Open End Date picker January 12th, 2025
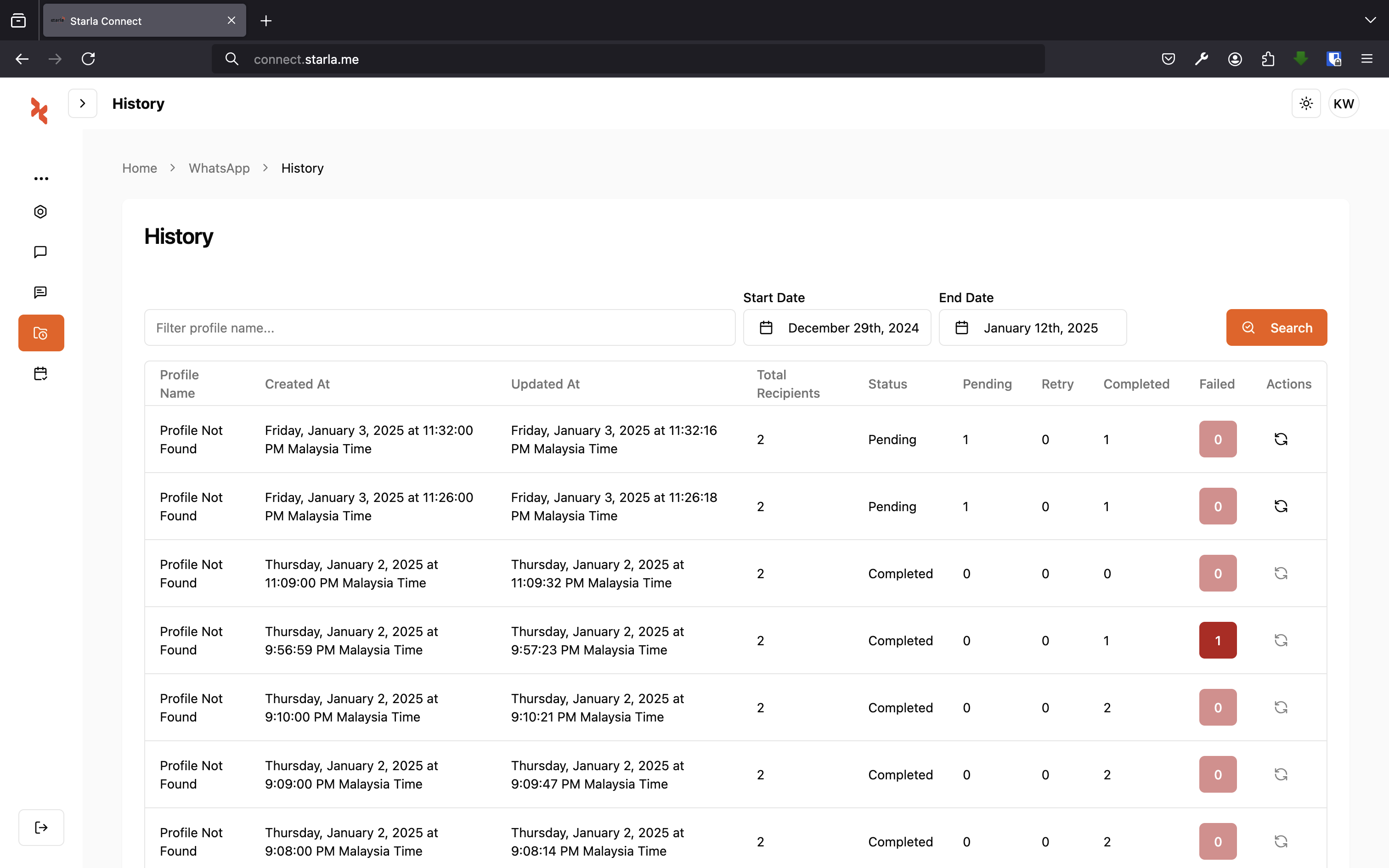Viewport: 1389px width, 868px height. coord(1033,328)
